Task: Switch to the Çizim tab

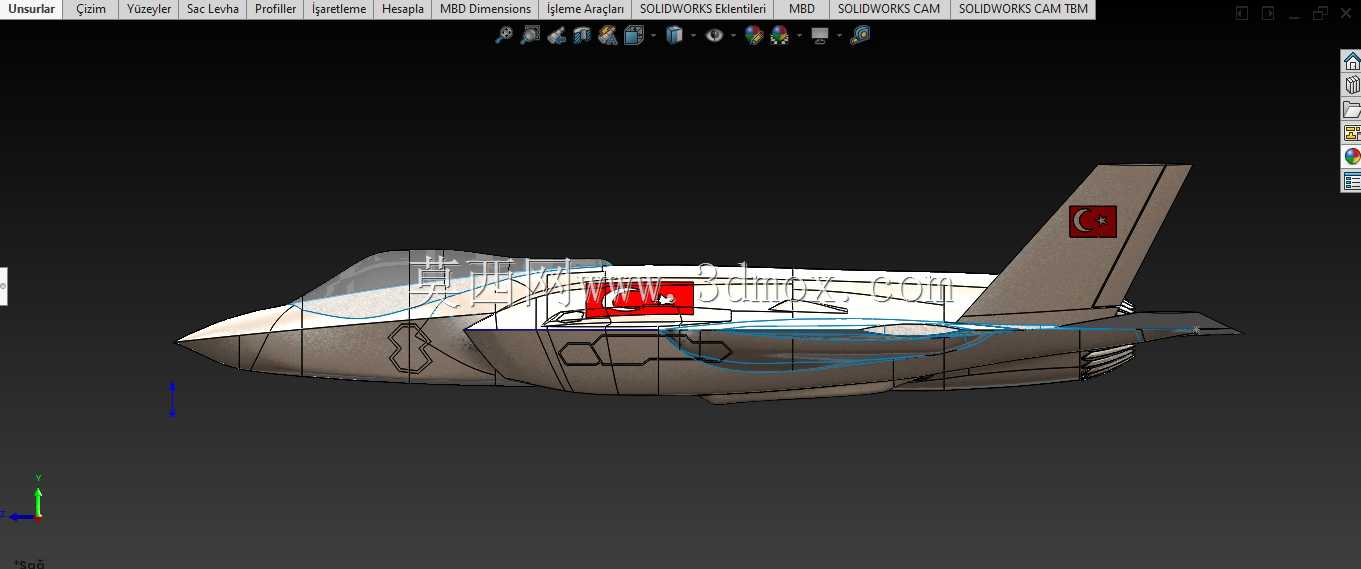Action: click(x=91, y=9)
